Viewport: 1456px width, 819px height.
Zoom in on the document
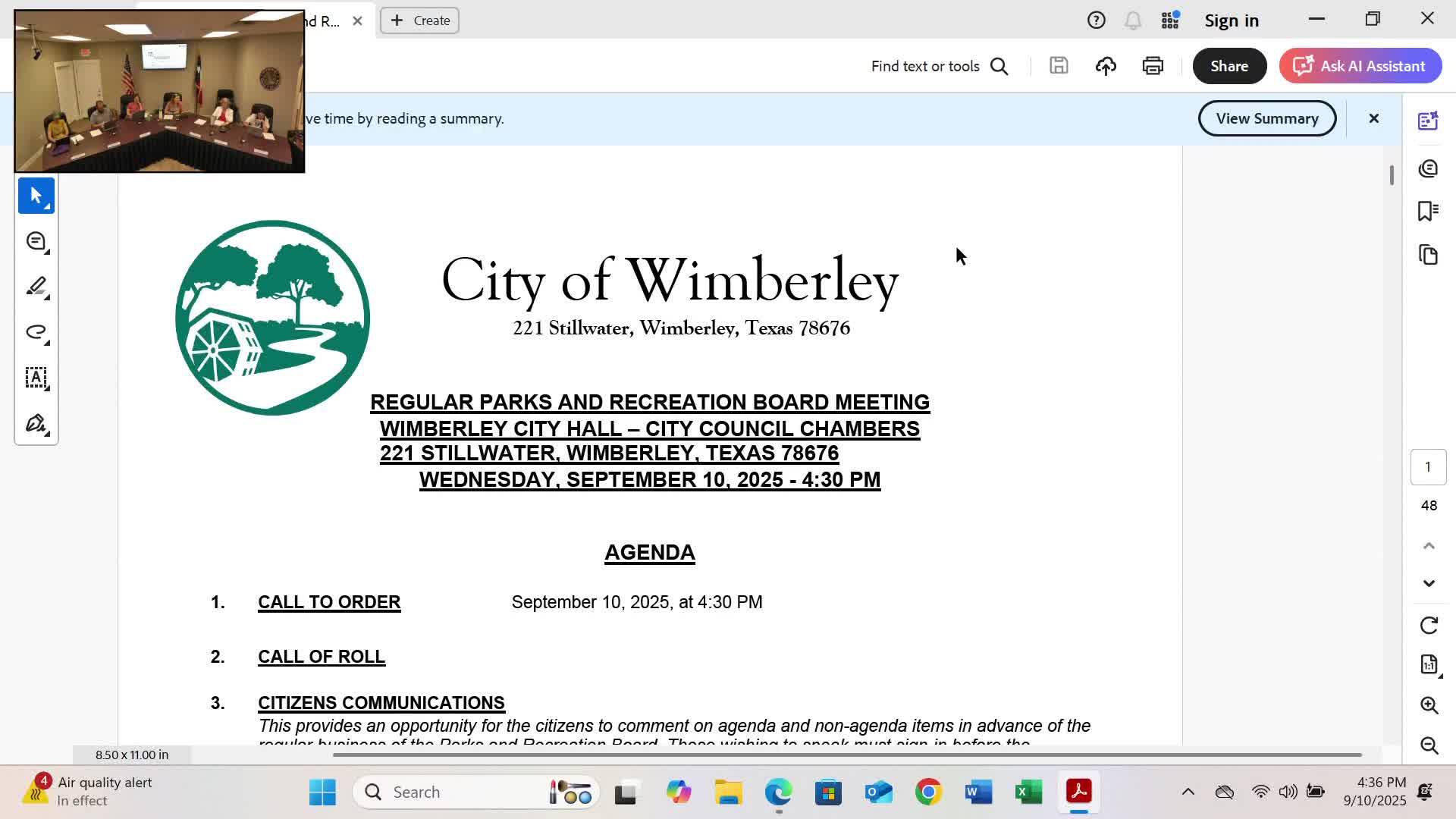pos(1429,705)
